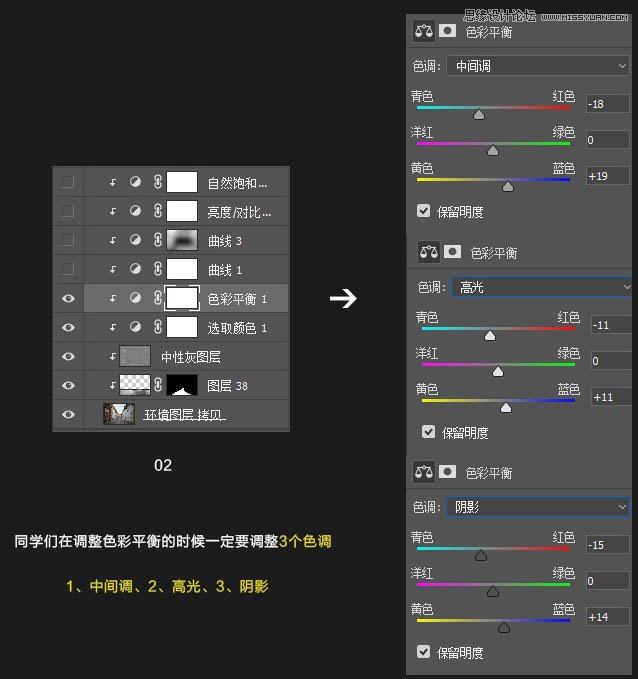Viewport: 638px width, 679px height.
Task: Click the balance-scale icon in the 阴影 panel
Action: (x=424, y=472)
